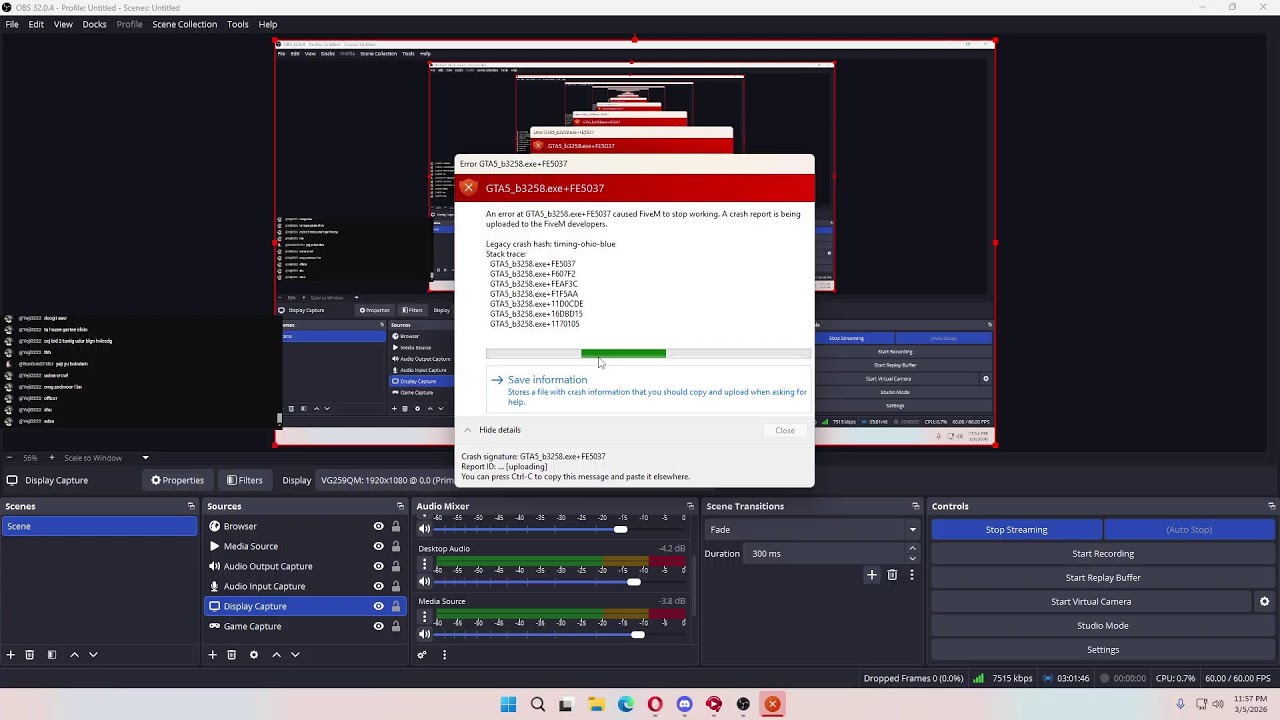Open source properties gear in the Sources toolbar
This screenshot has height=720, width=1280.
coord(254,655)
